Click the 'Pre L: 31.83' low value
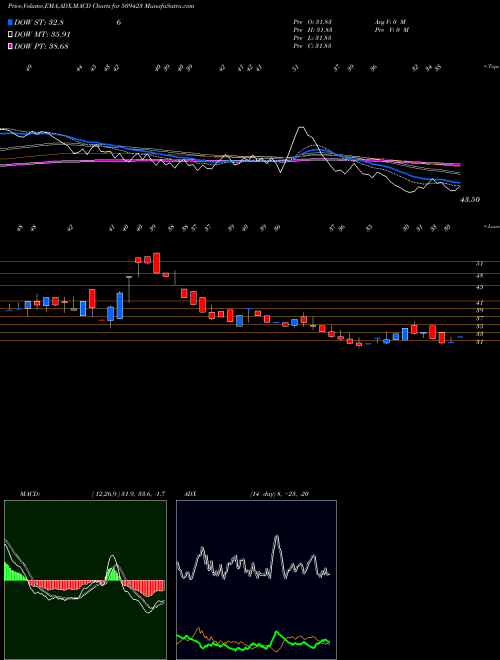 (x=313, y=38)
